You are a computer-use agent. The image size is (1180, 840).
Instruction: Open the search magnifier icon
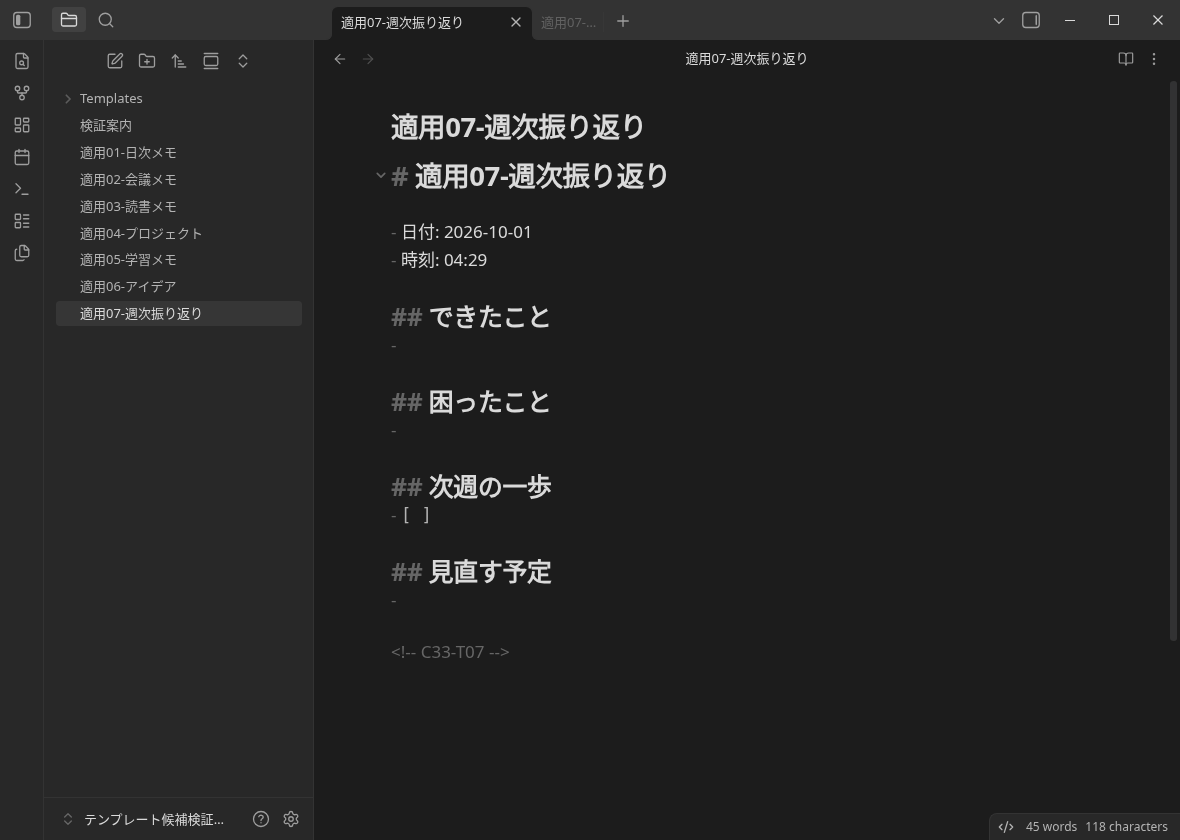pos(106,20)
